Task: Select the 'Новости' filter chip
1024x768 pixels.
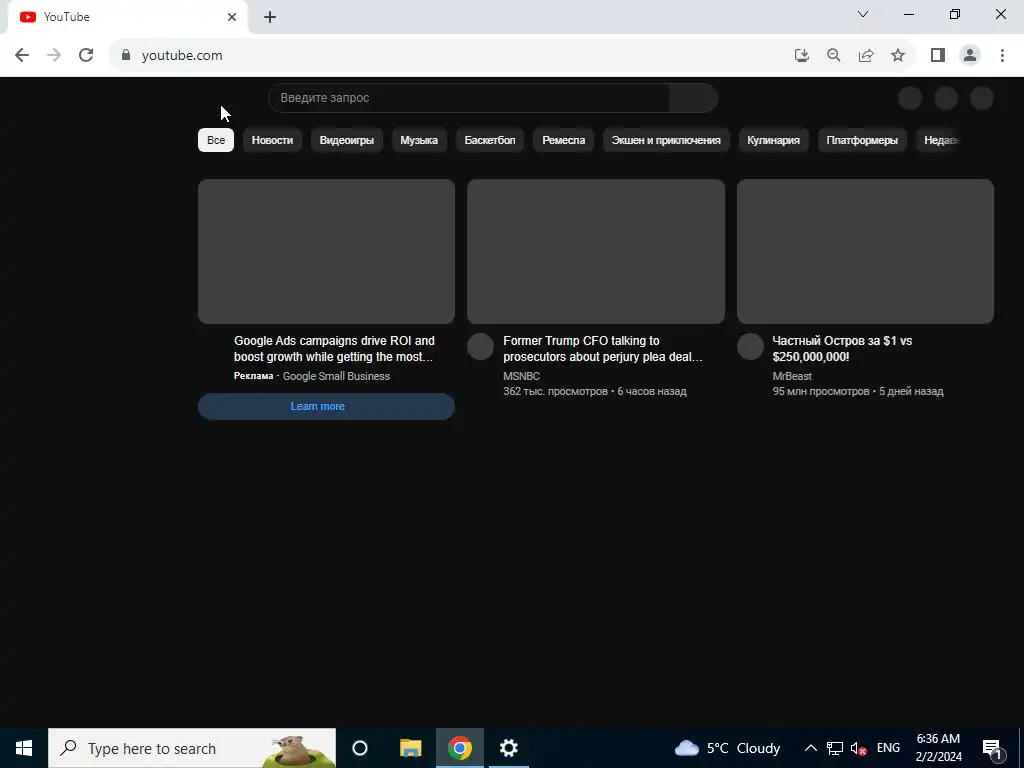Action: coord(272,140)
